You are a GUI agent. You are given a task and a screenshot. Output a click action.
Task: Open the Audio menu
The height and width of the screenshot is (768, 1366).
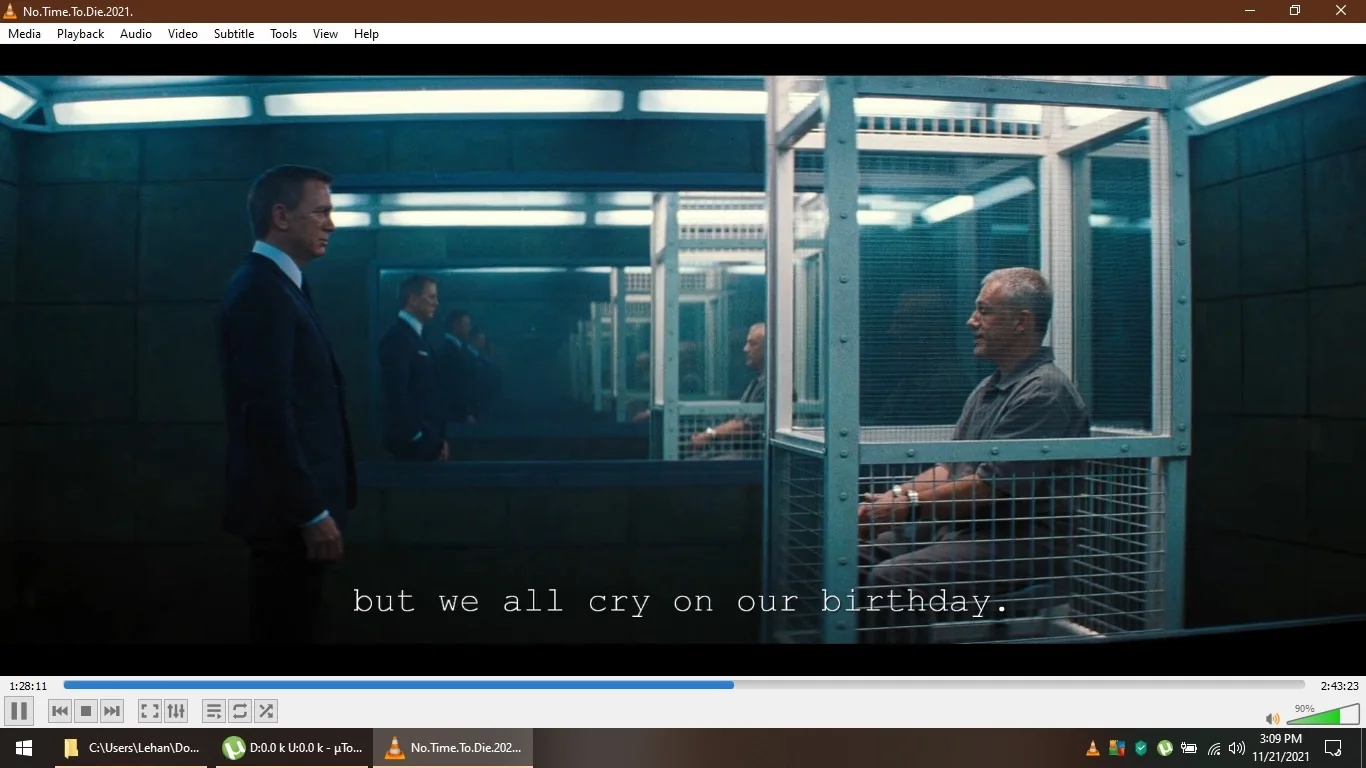[136, 34]
